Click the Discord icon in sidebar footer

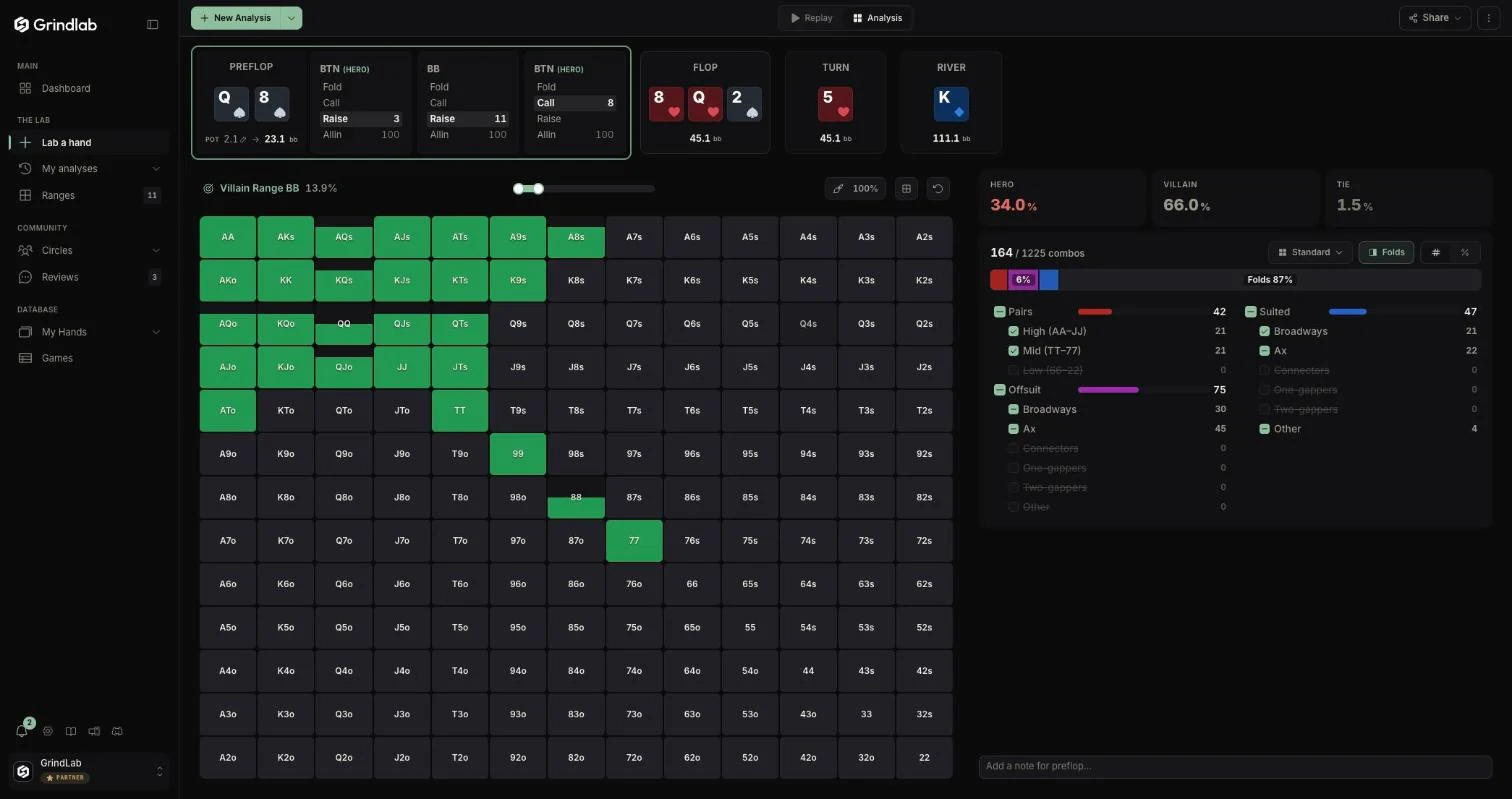(117, 731)
